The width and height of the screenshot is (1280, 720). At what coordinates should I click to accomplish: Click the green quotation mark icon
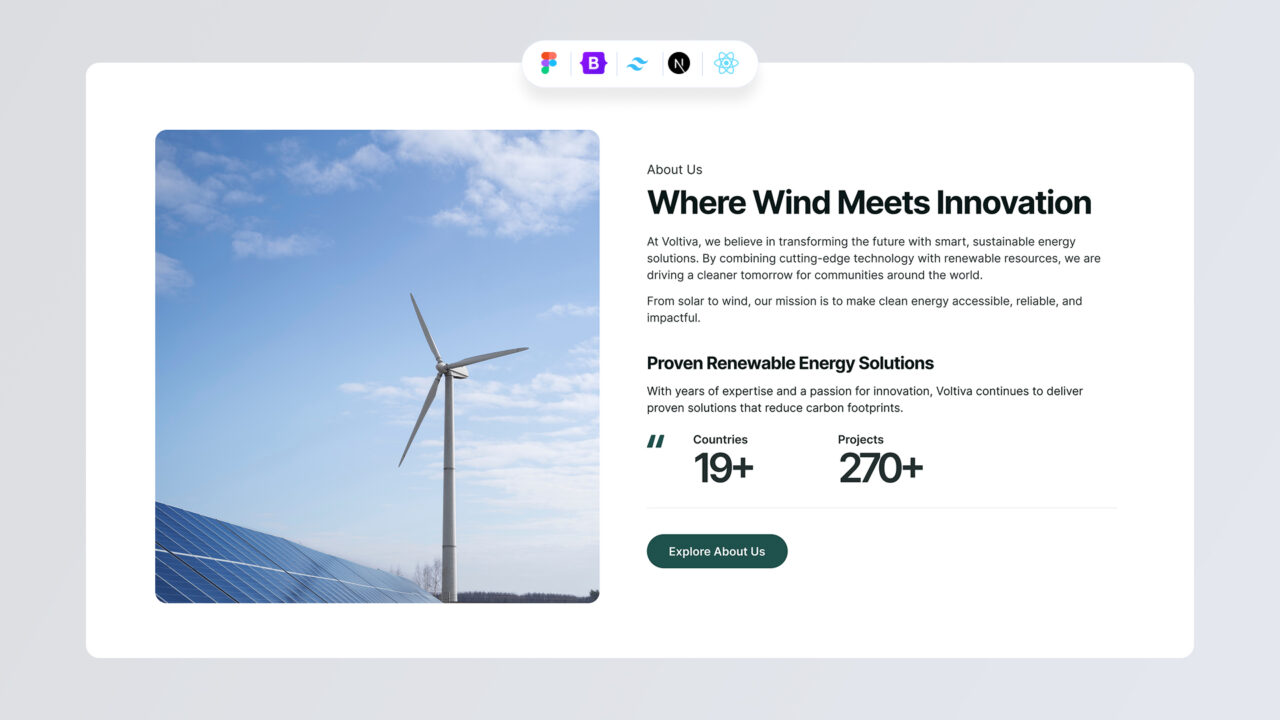[x=656, y=441]
